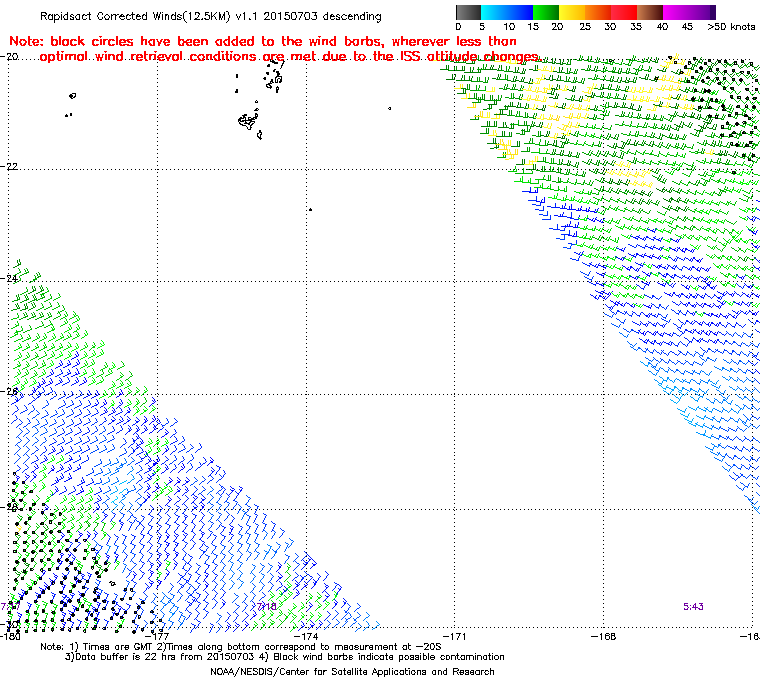
Task: Click the red 'Note: black circles' line
Action: pos(263,41)
